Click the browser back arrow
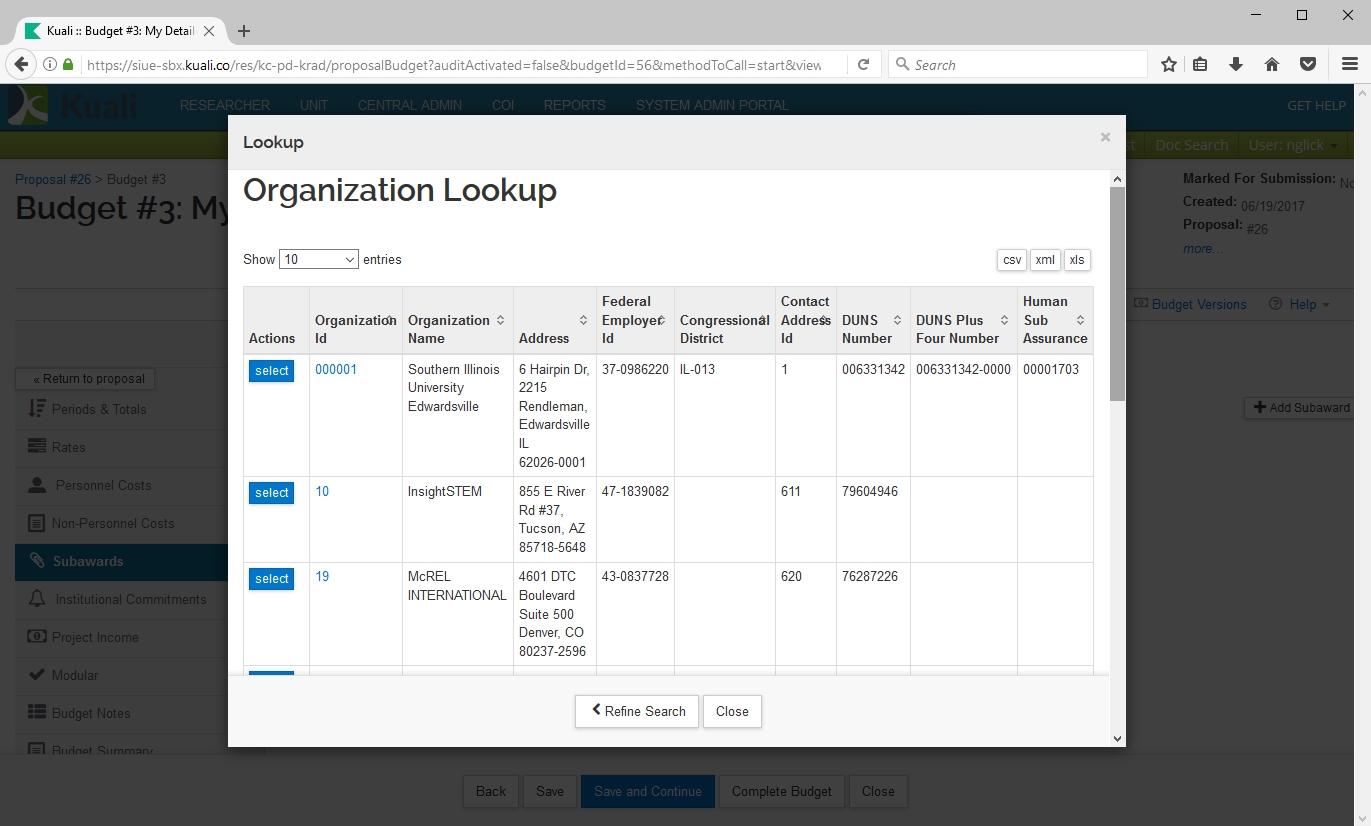Screen dimensions: 1371x826 [21, 65]
